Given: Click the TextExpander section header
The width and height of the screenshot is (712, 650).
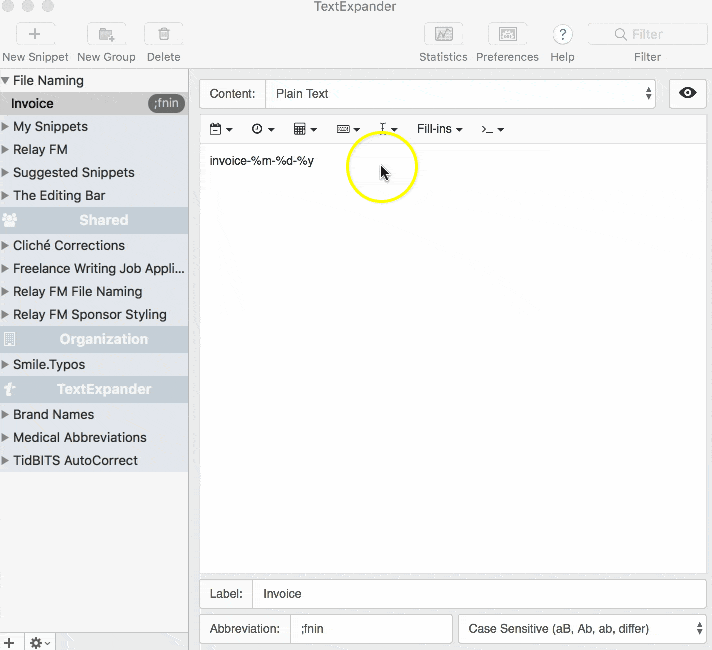Looking at the screenshot, I should point(94,389).
